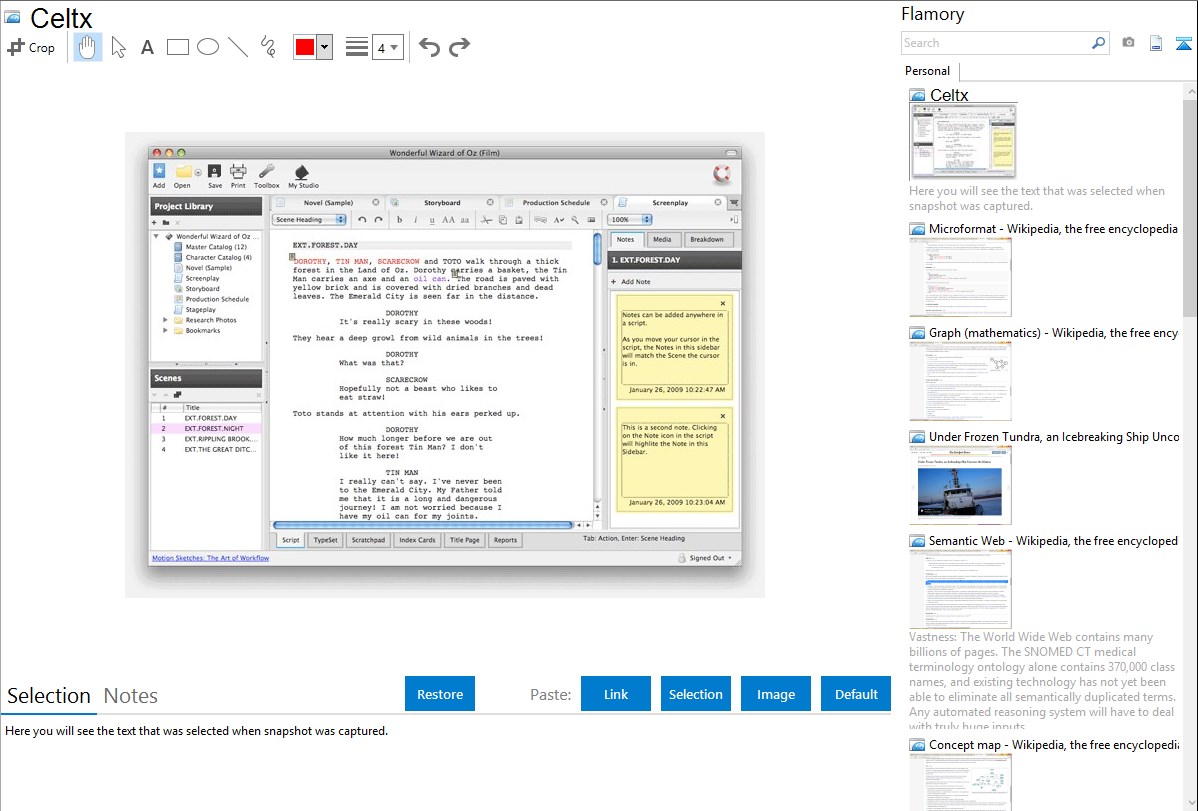Viewport: 1198px width, 811px height.
Task: Toggle the hand pan tool
Action: click(x=88, y=47)
